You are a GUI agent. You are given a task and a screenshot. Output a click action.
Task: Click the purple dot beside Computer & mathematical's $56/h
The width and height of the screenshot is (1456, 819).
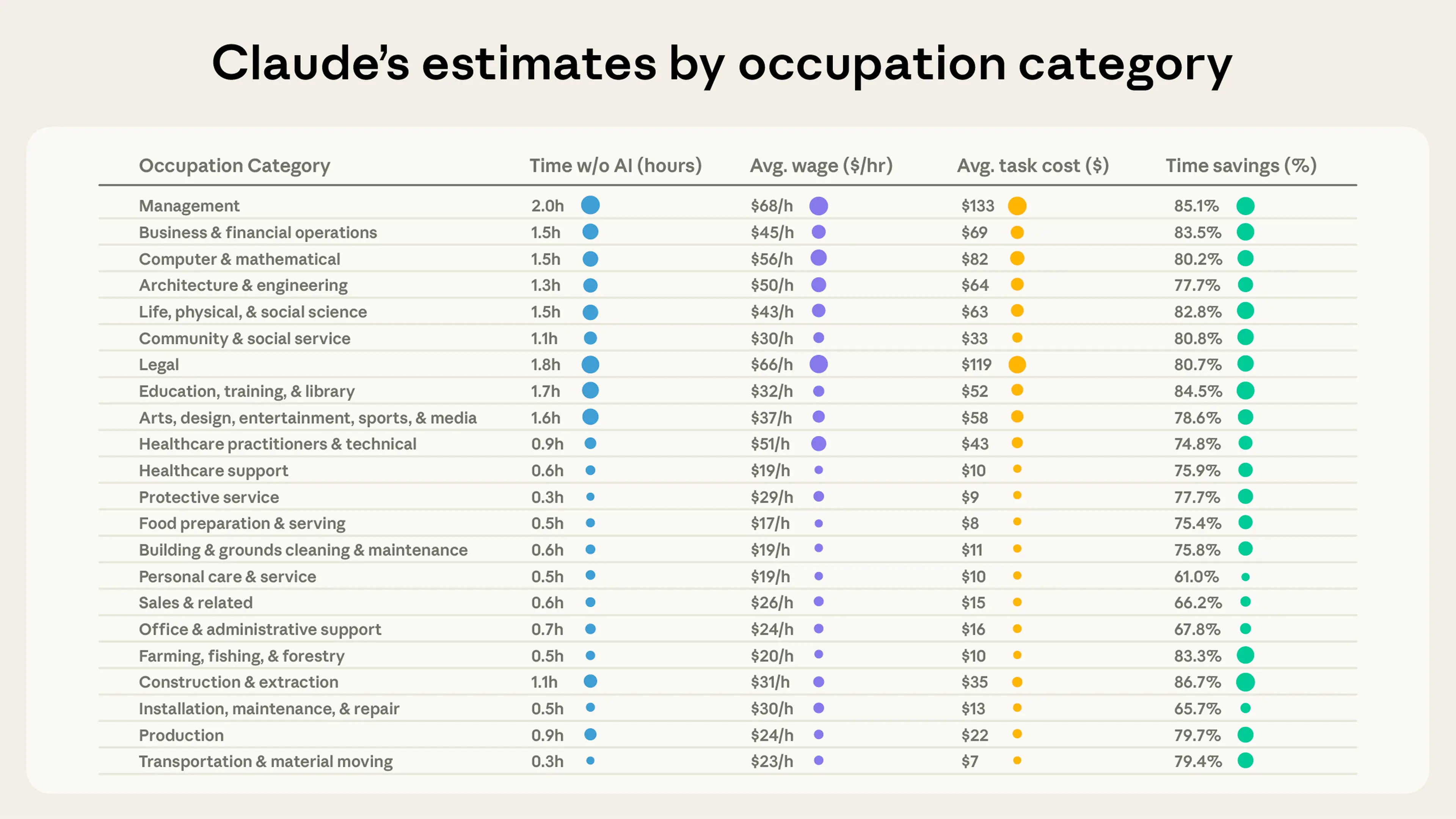pos(819,258)
